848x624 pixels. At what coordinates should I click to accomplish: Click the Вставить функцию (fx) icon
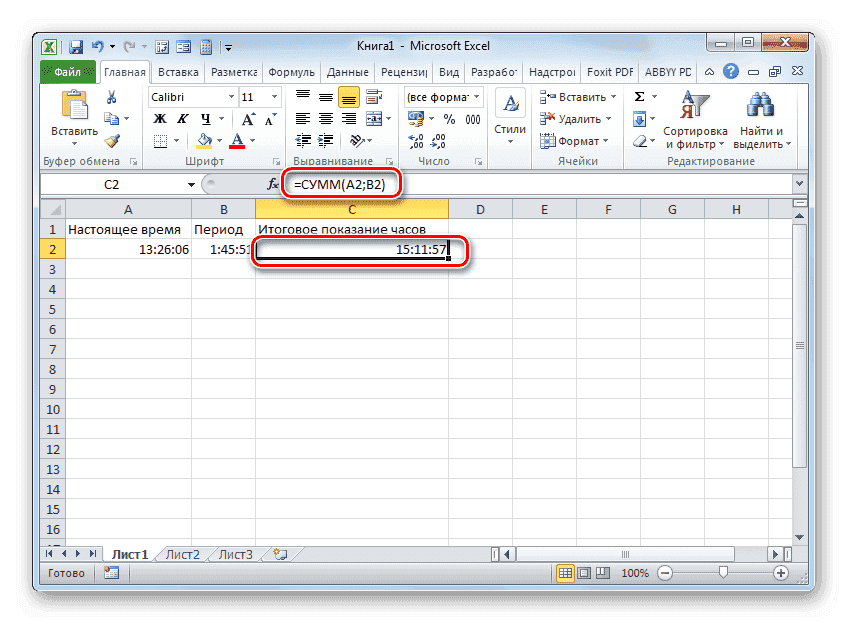pyautogui.click(x=272, y=184)
